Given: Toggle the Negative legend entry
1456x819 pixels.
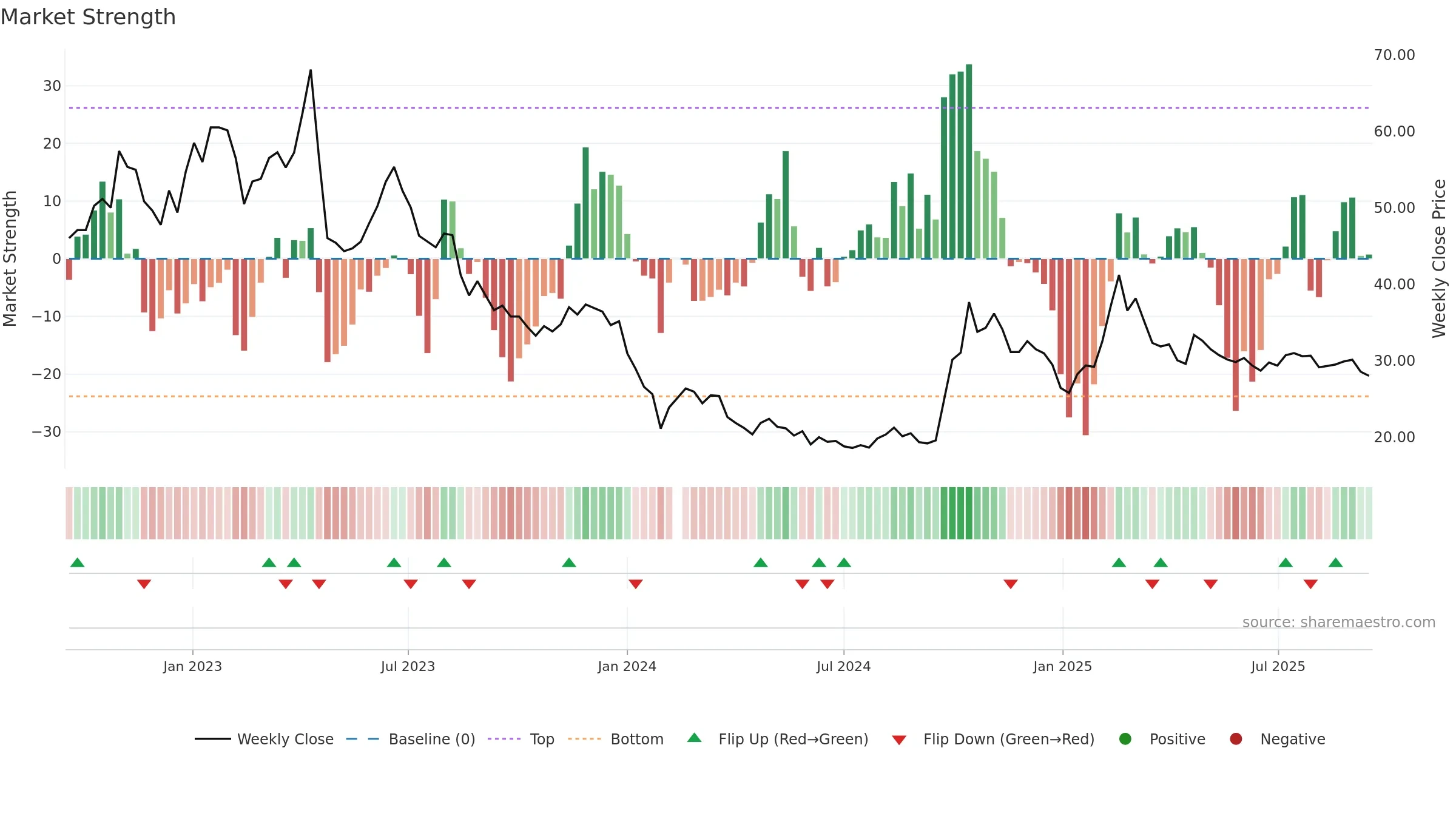Looking at the screenshot, I should tap(1277, 739).
